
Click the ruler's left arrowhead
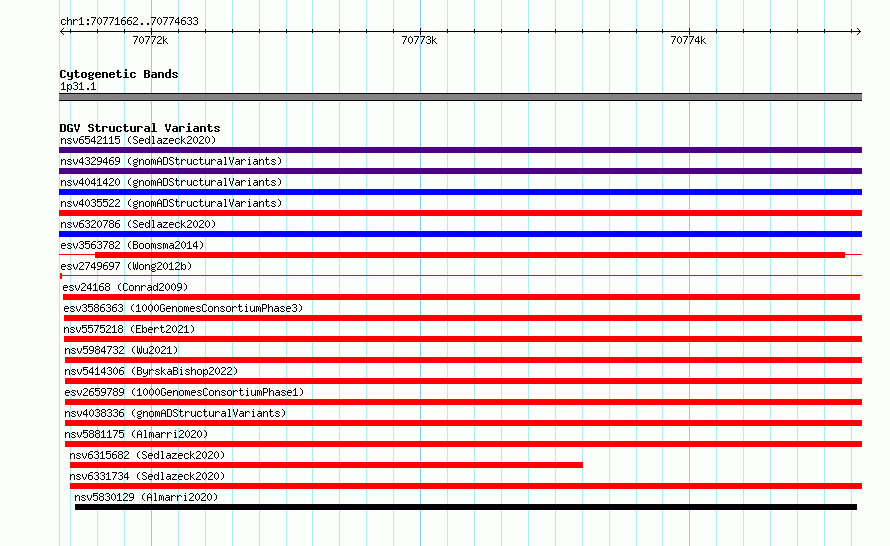coord(63,31)
